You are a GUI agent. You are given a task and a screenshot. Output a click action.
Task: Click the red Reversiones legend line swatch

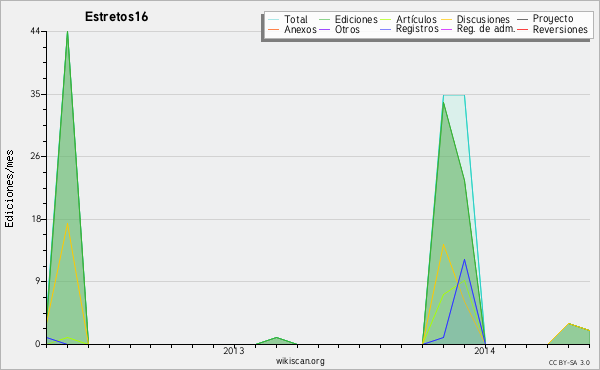tap(522, 30)
